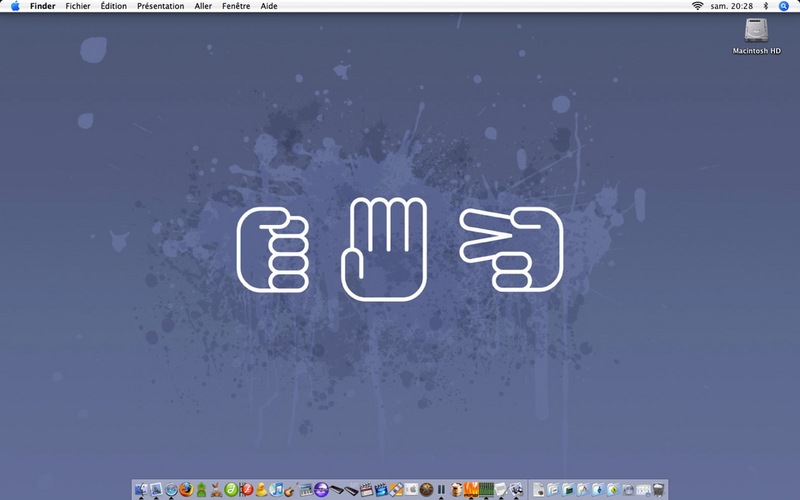Screen dimensions: 800x500
Task: Open Adium green duck icon
Action: tap(202, 490)
